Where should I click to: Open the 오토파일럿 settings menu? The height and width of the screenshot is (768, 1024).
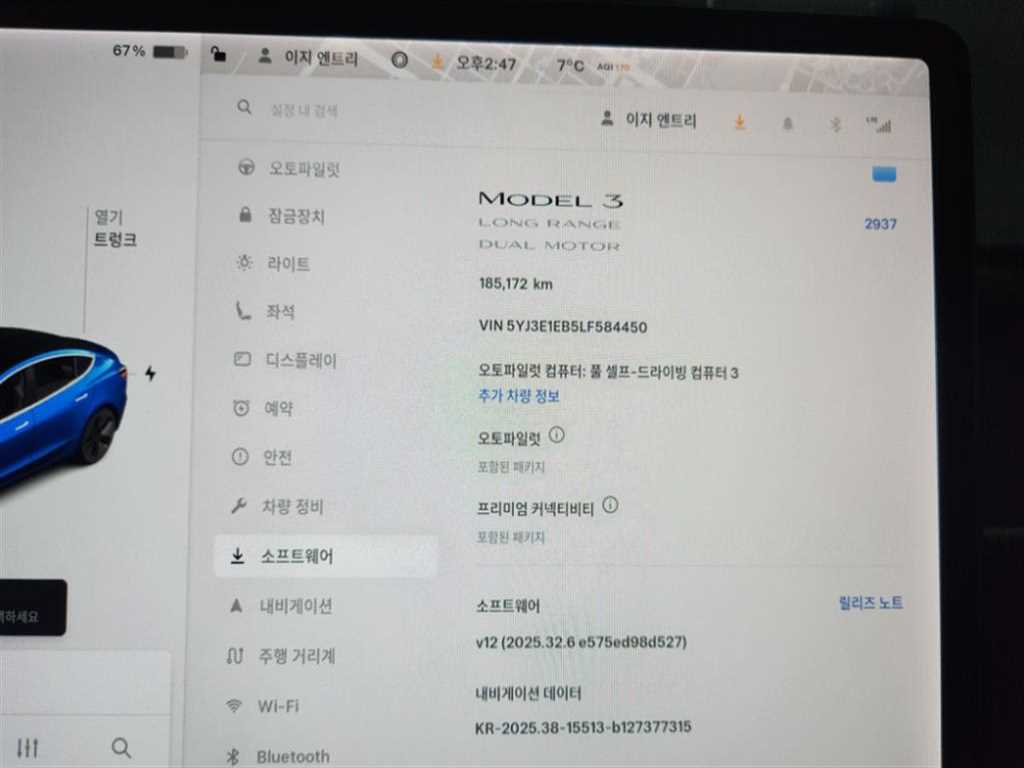click(x=303, y=168)
